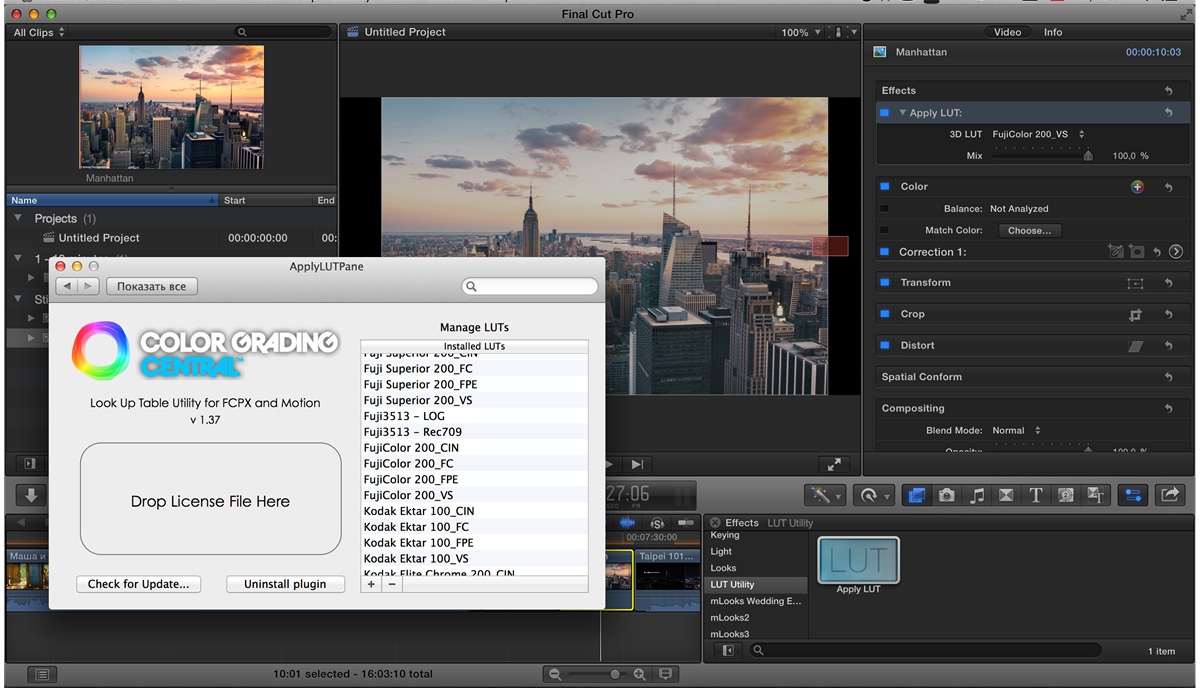
Task: Collapse the Apply LUT disclosure triangle
Action: 902,113
